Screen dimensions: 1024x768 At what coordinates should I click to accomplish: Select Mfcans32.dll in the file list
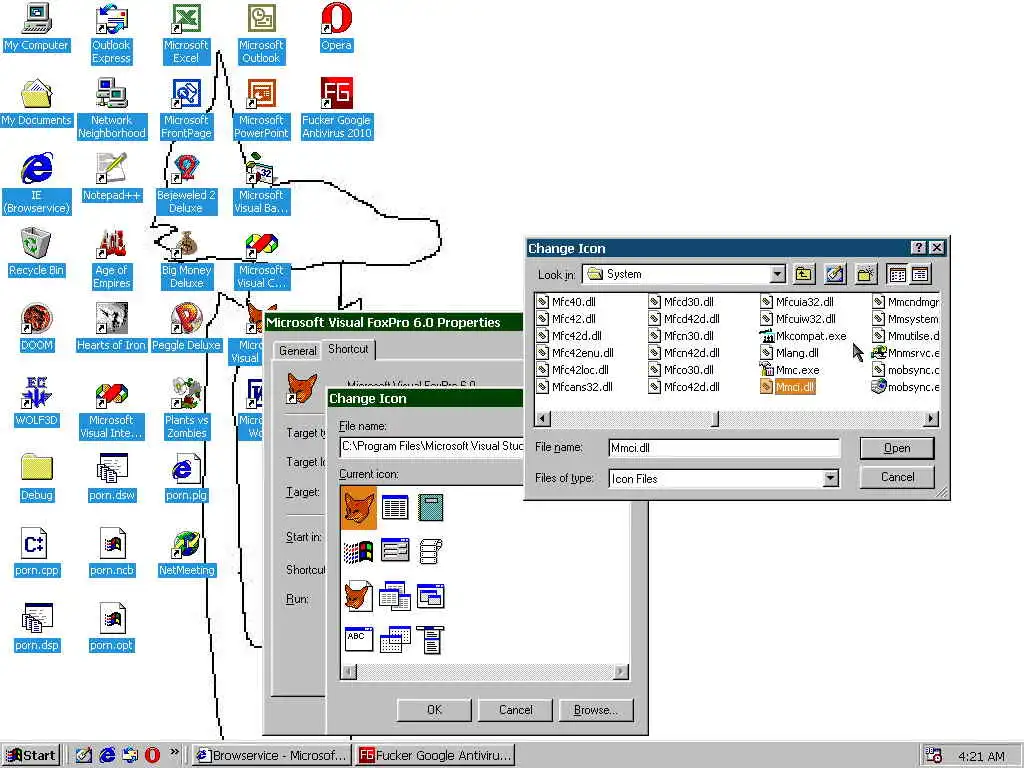pos(575,387)
